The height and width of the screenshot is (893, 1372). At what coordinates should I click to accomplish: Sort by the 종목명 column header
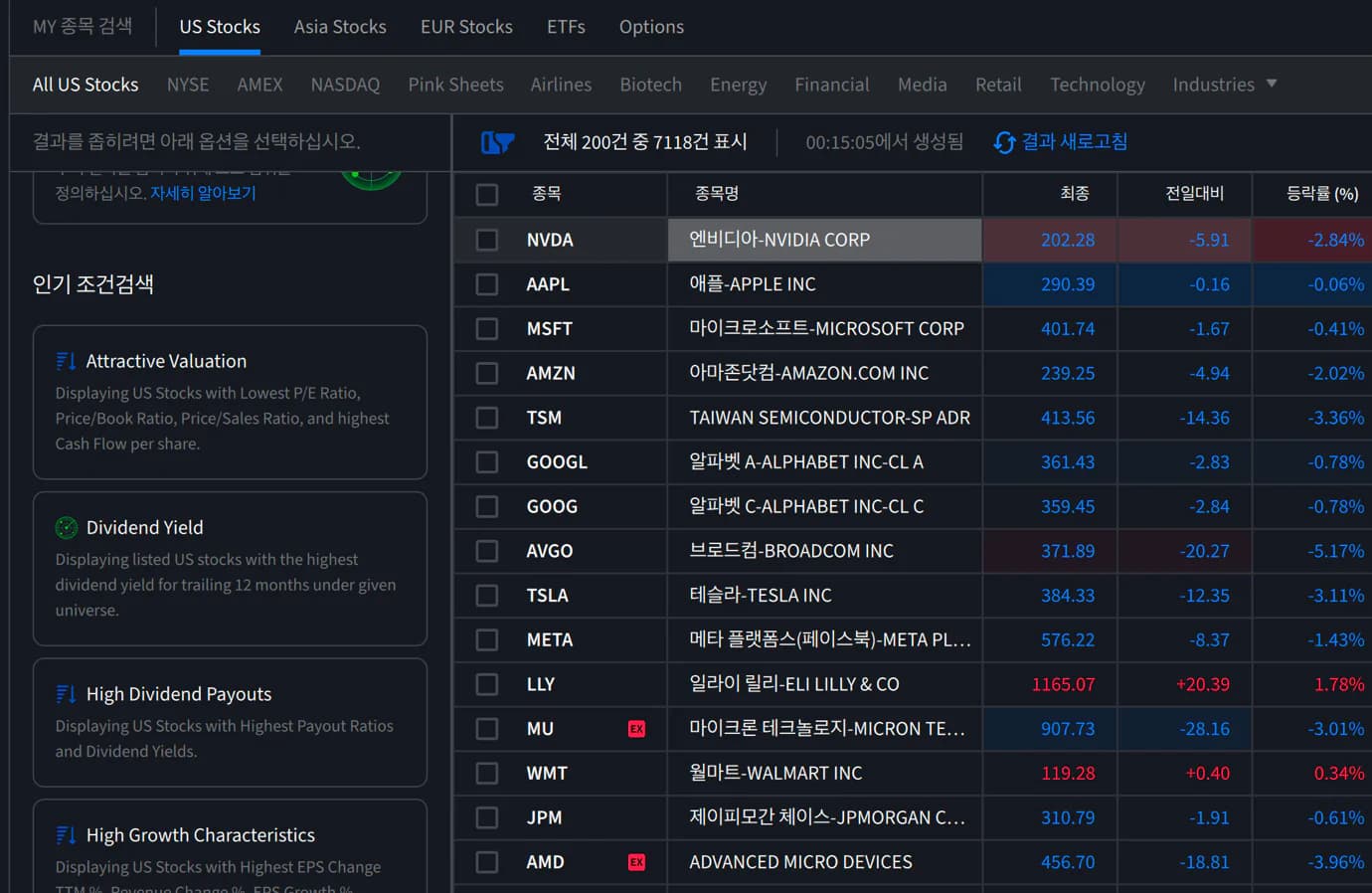click(x=716, y=194)
